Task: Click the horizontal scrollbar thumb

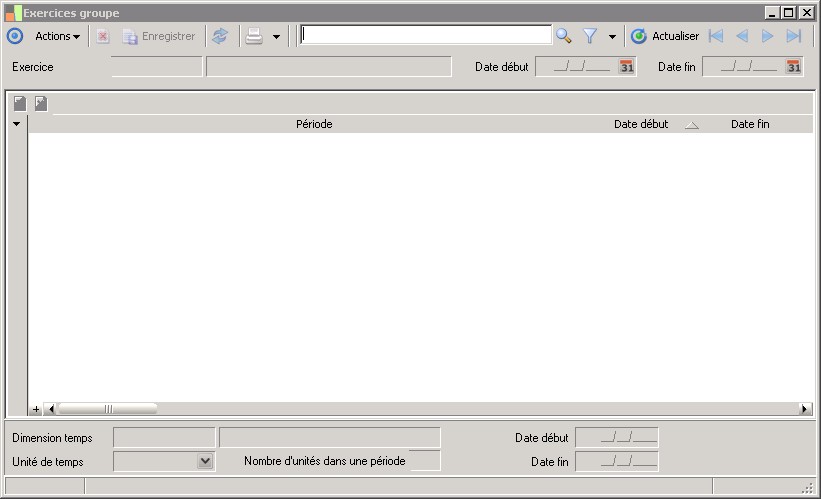Action: (x=107, y=409)
